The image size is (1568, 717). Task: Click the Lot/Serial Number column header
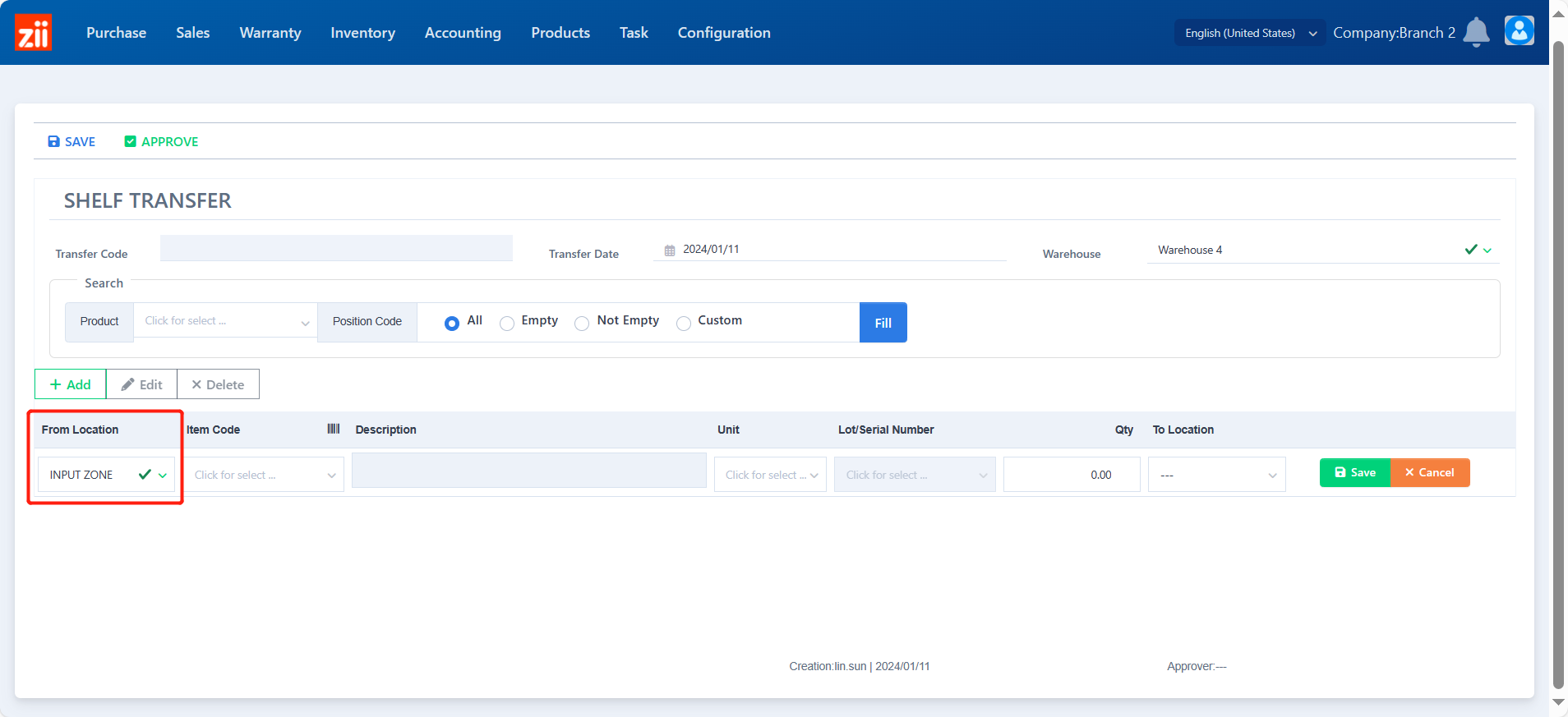click(x=886, y=430)
